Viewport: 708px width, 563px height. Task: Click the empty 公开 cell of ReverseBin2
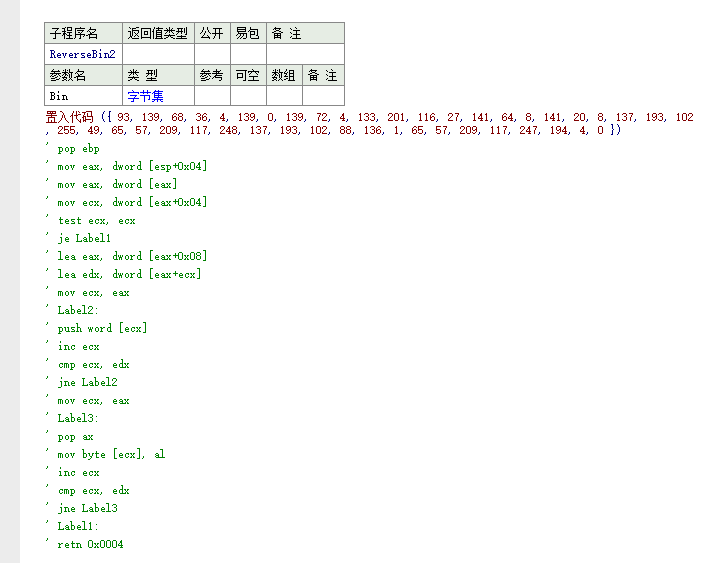click(x=212, y=54)
